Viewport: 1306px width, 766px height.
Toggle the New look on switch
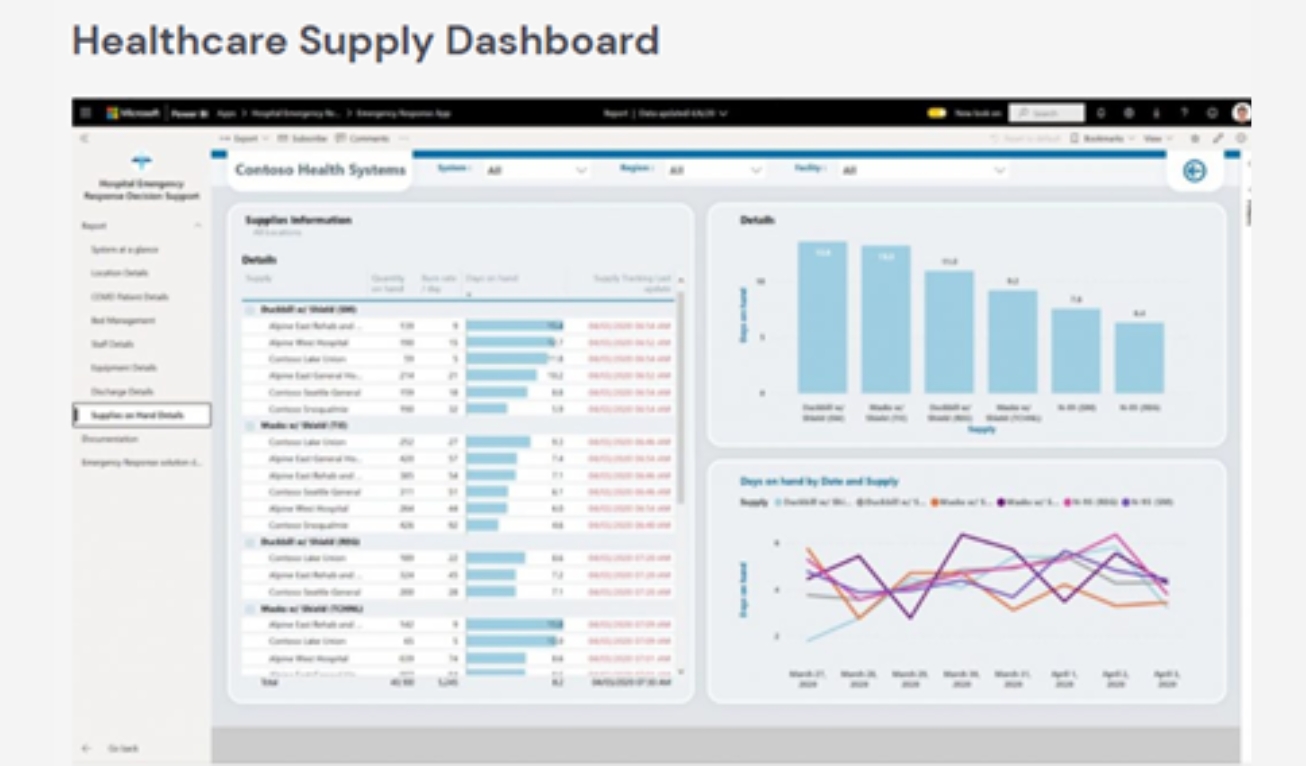coord(936,113)
